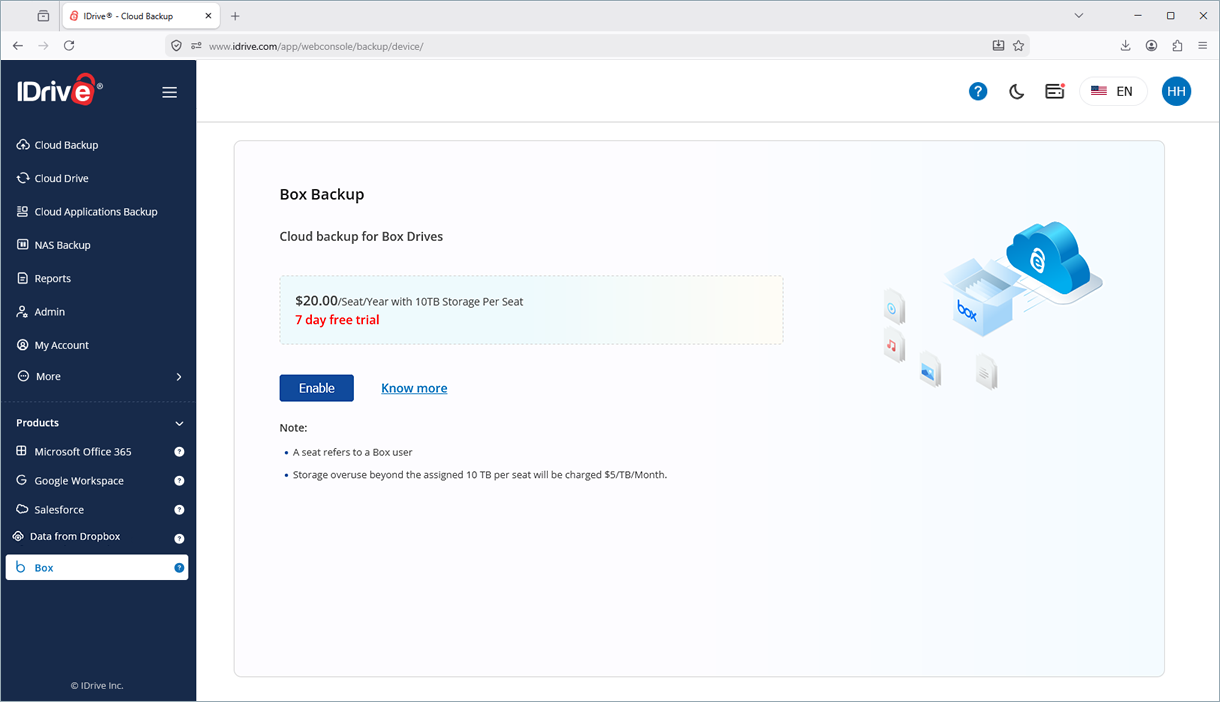
Task: Open the list all tabs dropdown
Action: coord(1078,16)
